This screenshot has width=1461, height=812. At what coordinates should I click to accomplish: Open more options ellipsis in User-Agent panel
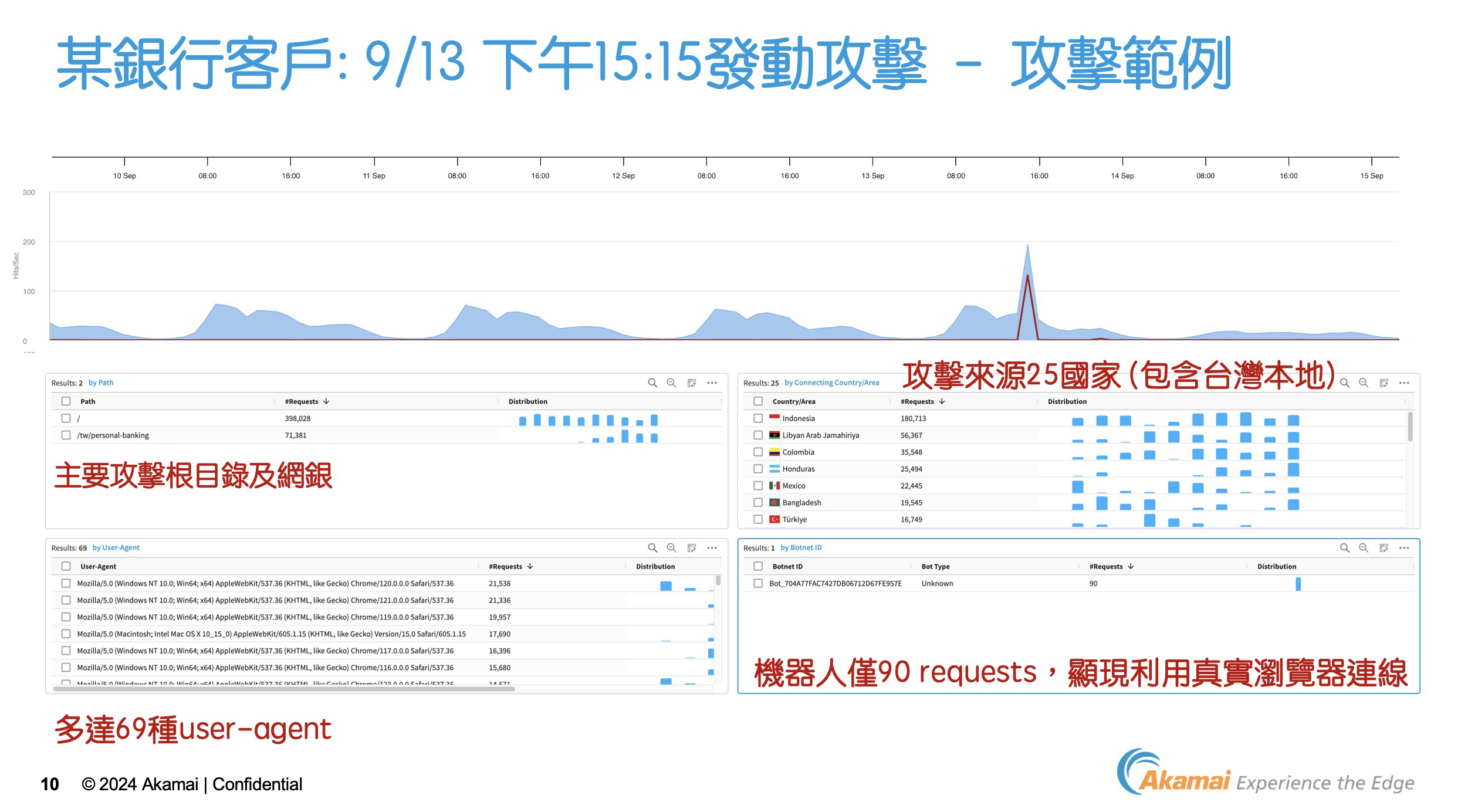coord(712,548)
